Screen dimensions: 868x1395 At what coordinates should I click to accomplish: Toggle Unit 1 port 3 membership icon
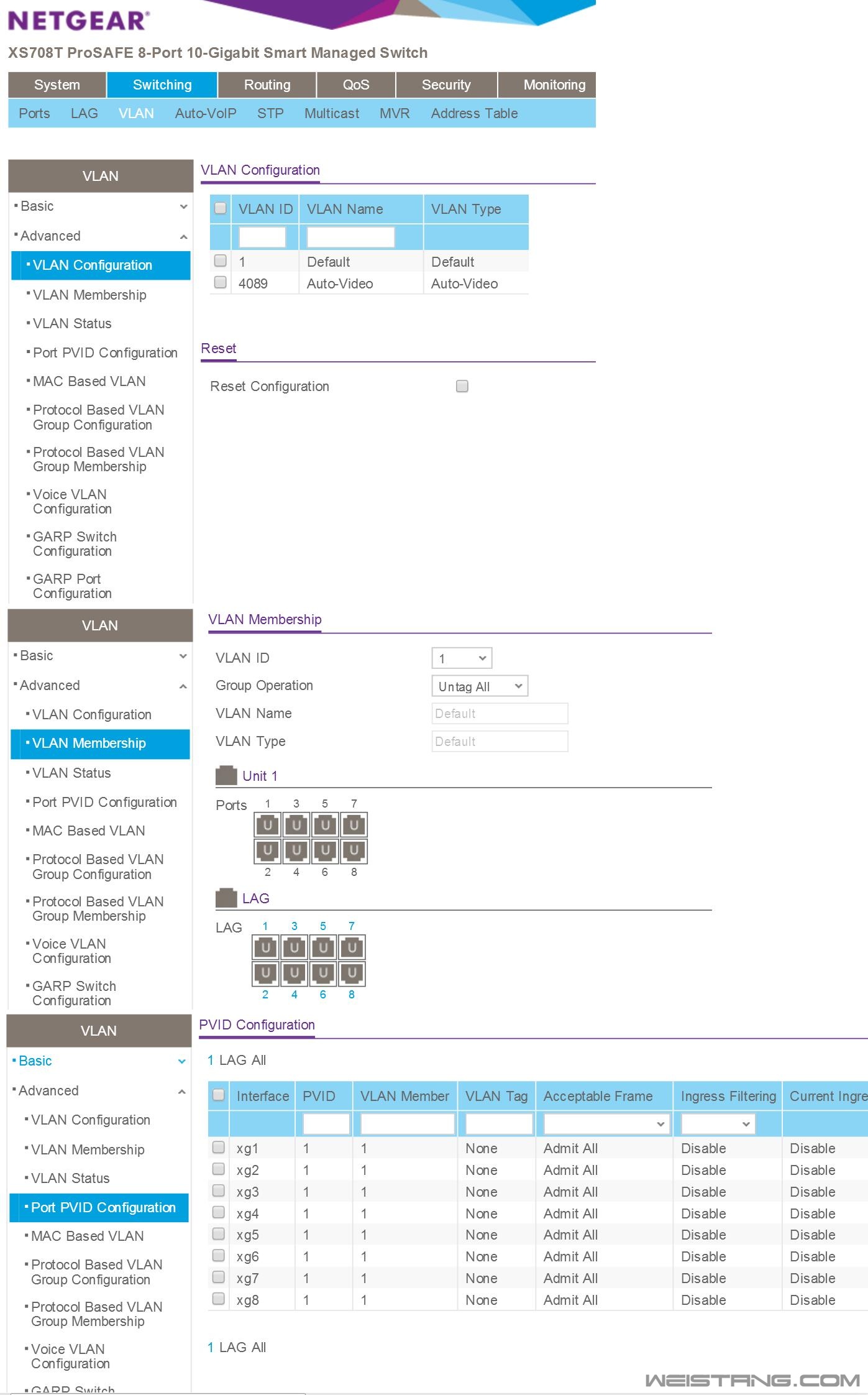(x=296, y=825)
